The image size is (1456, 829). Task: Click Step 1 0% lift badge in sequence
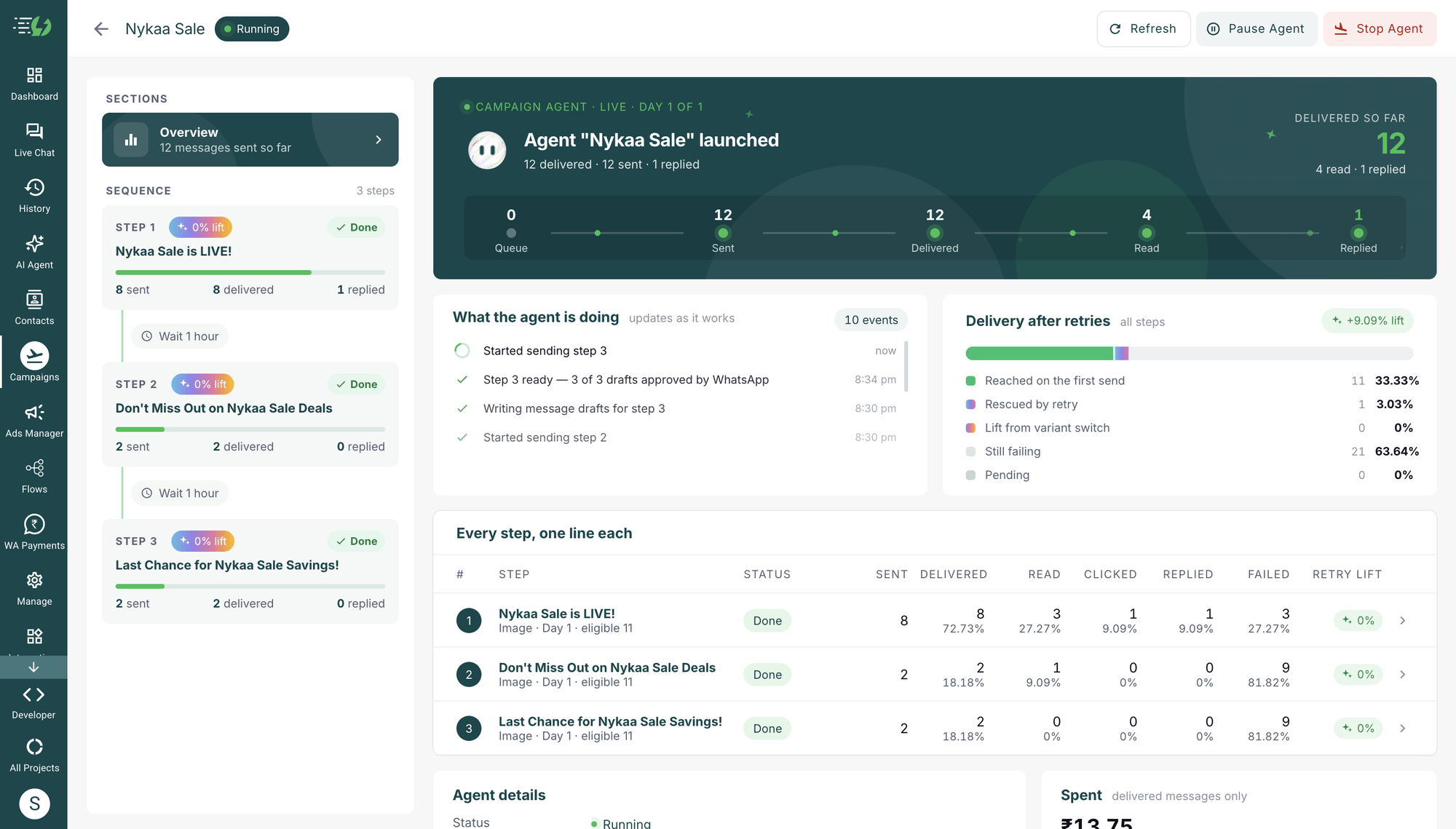pos(200,228)
